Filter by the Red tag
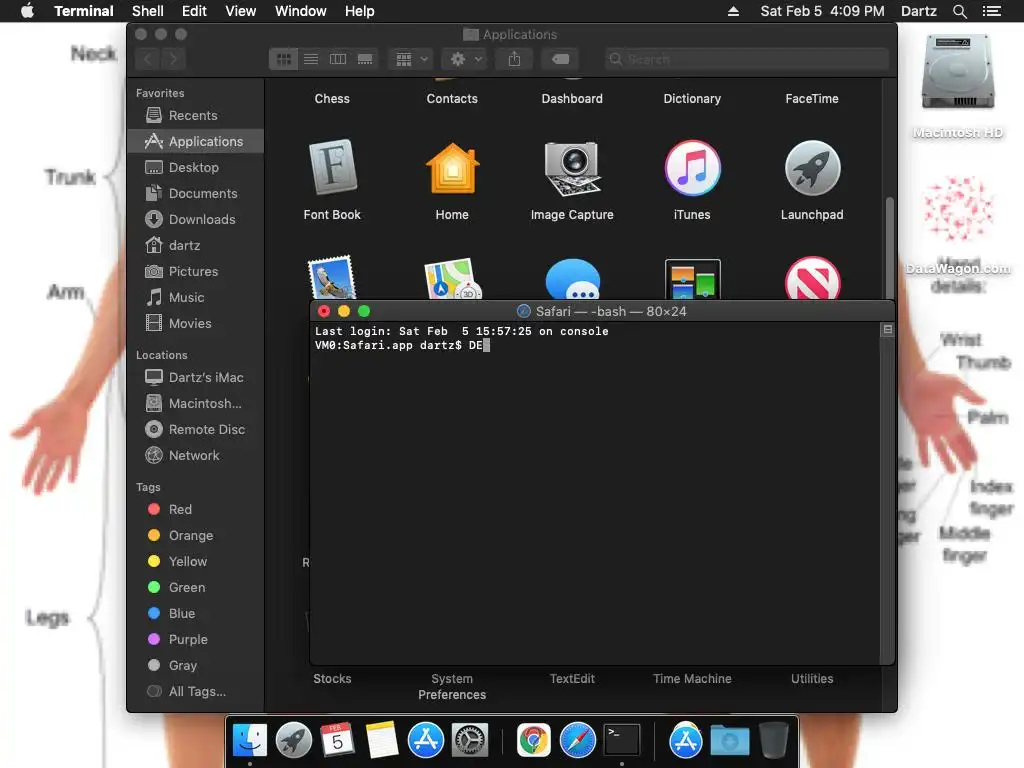 195,509
